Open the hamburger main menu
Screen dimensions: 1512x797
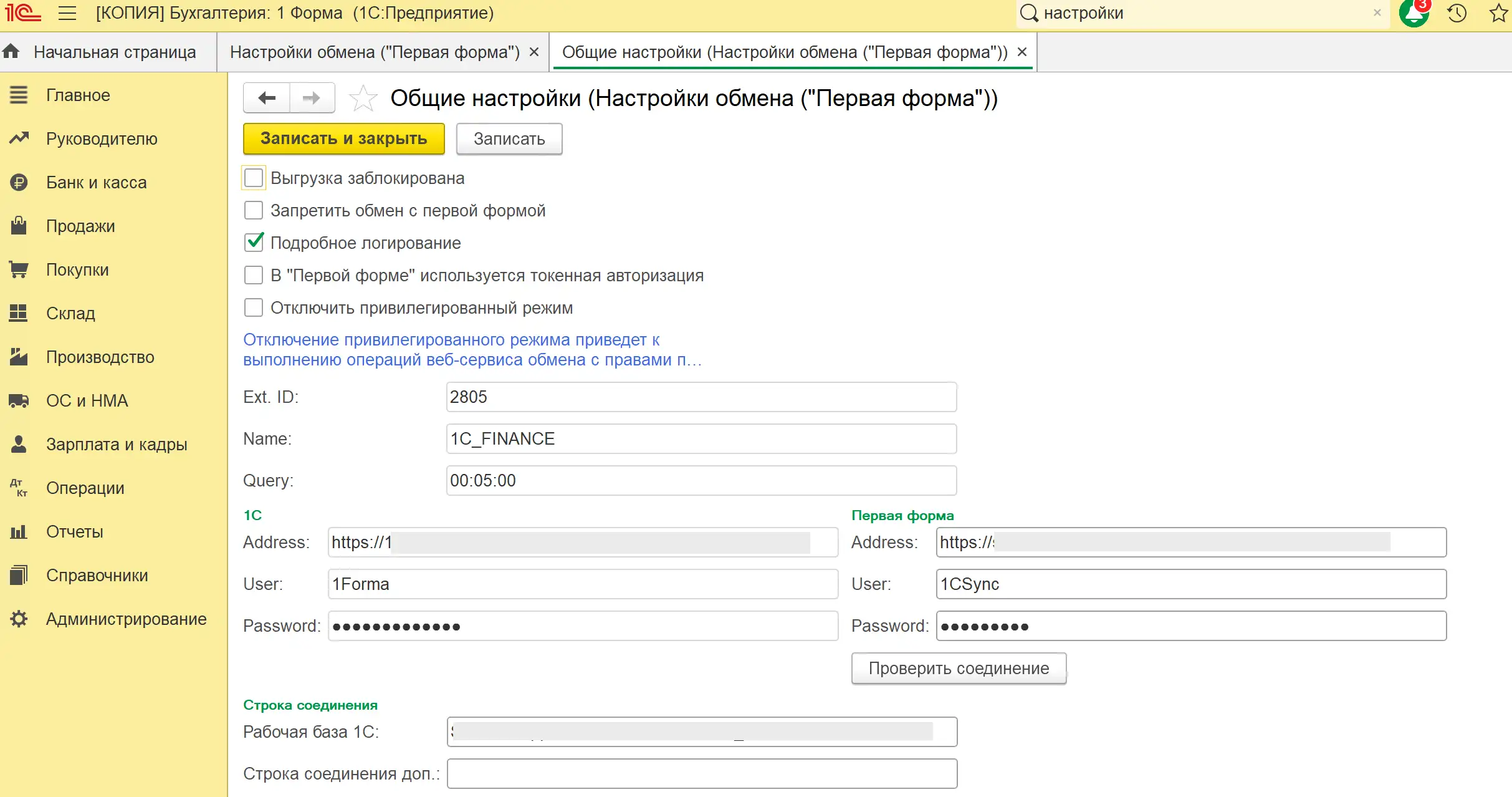(x=67, y=13)
